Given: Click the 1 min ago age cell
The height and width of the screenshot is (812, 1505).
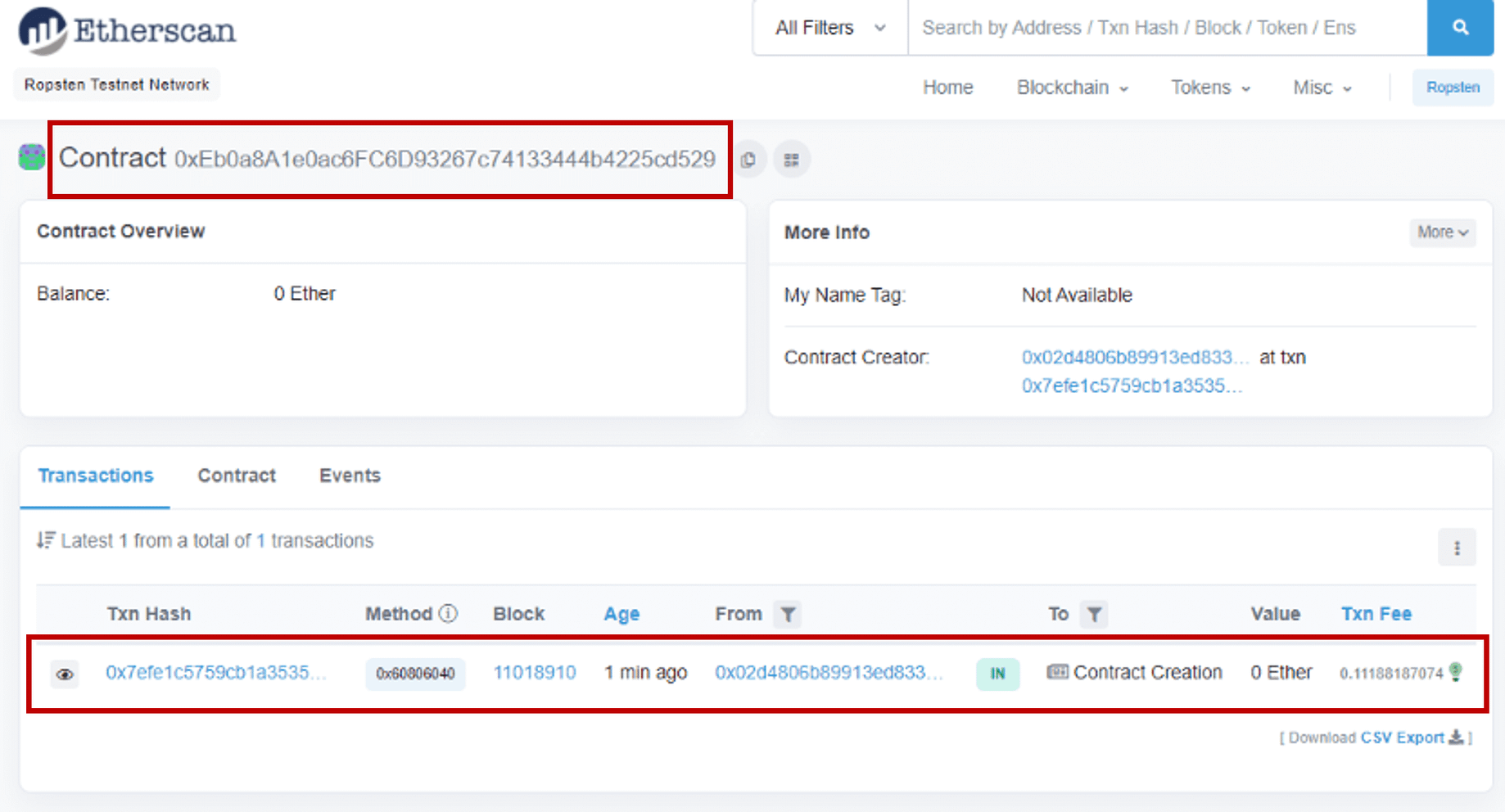Looking at the screenshot, I should point(645,673).
